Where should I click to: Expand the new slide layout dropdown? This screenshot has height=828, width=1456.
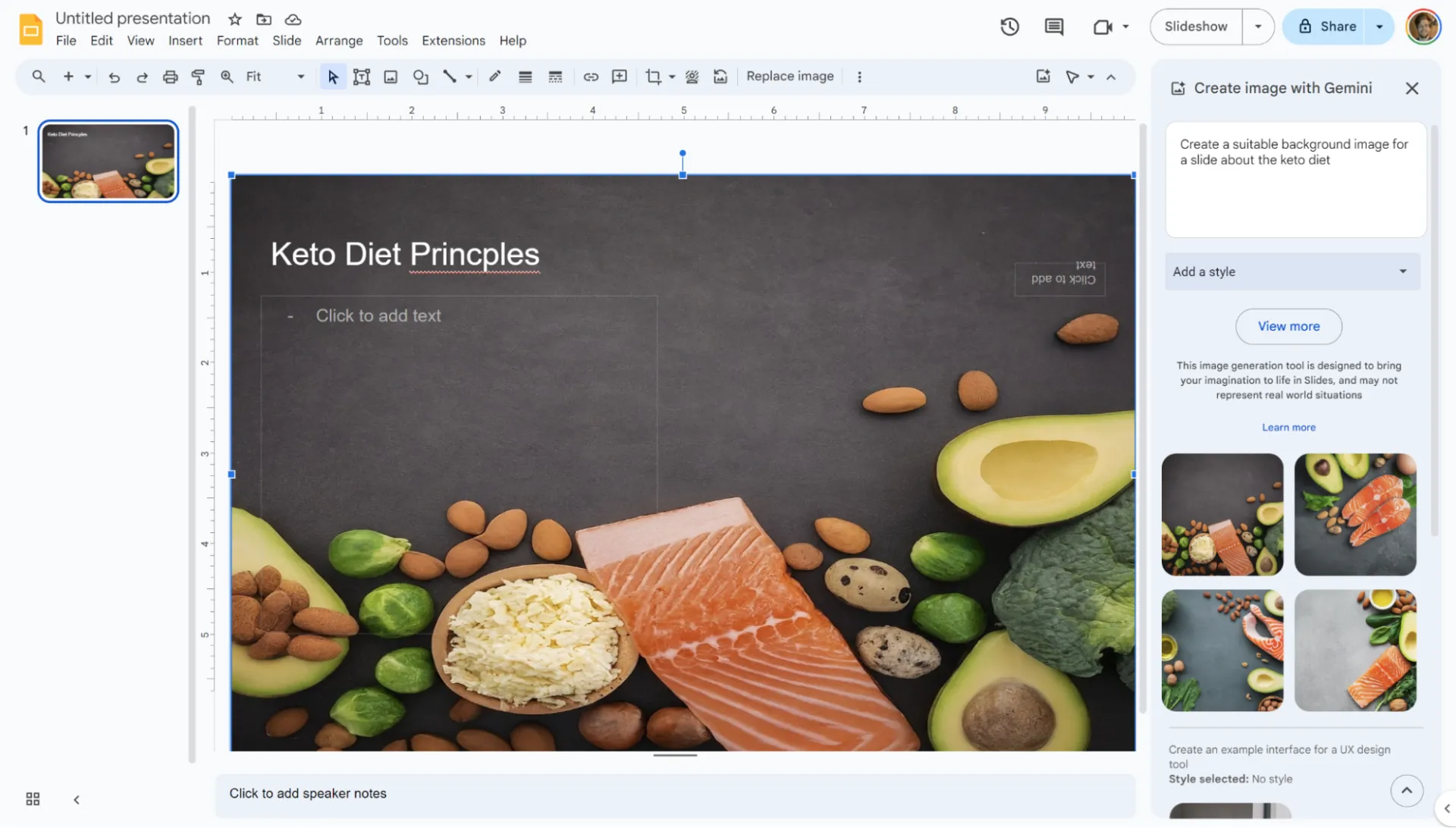pyautogui.click(x=88, y=77)
